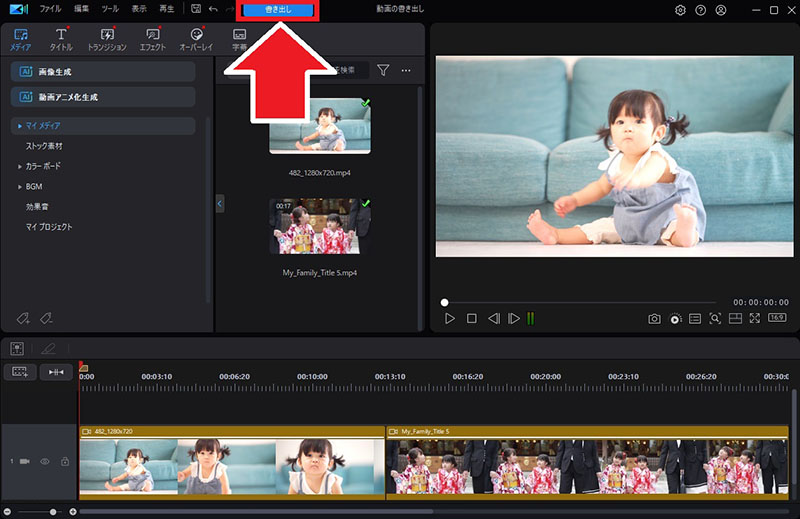800x519 pixels.
Task: Click the preview seek slider handle
Action: (444, 303)
